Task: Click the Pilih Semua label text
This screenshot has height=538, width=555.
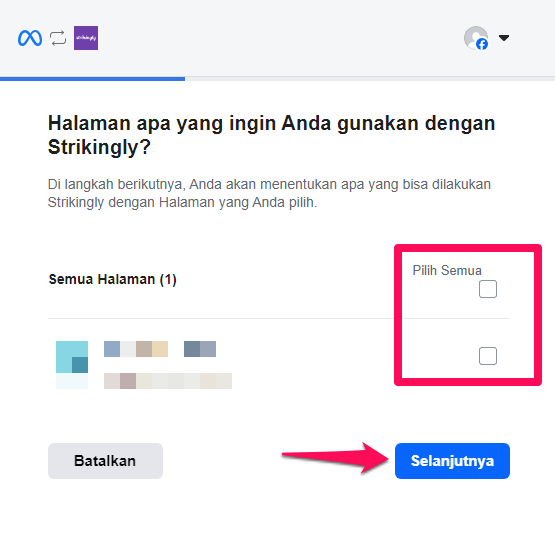Action: tap(447, 270)
